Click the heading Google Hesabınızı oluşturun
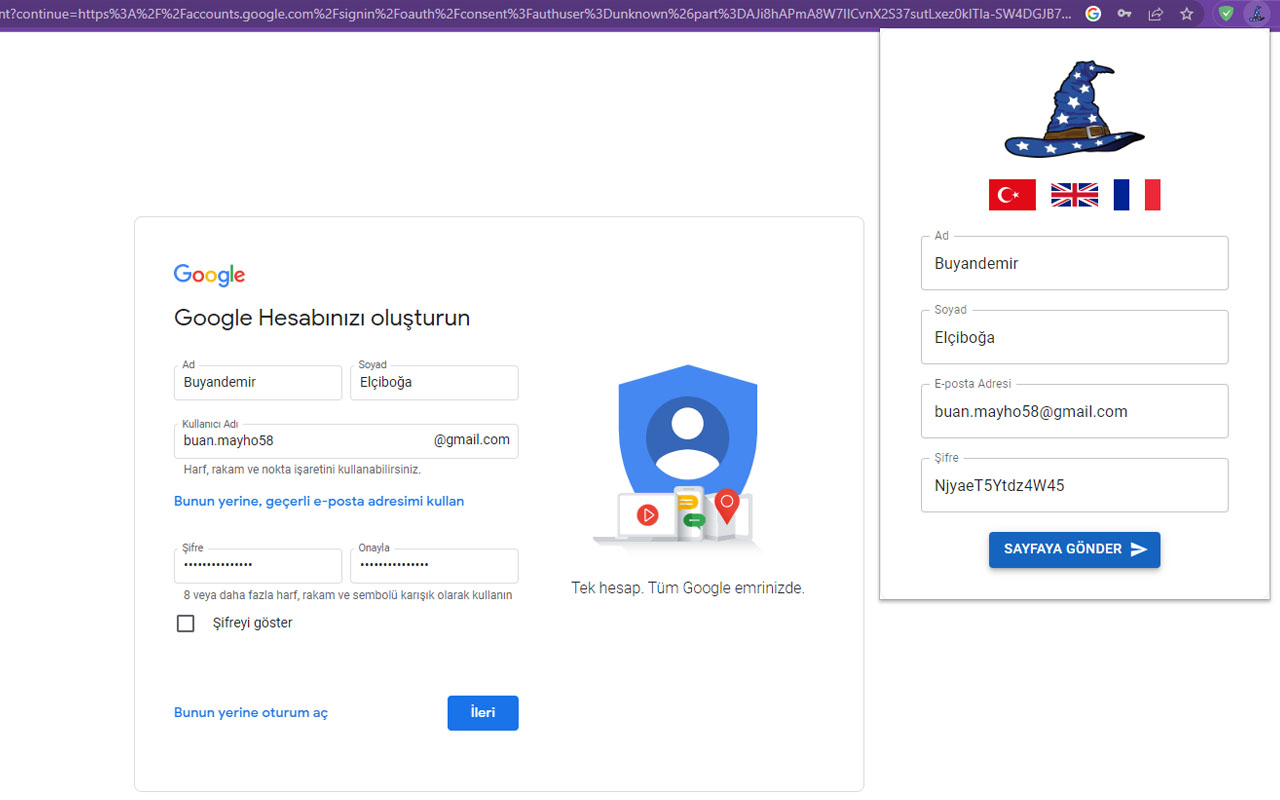Image resolution: width=1280 pixels, height=800 pixels. click(x=322, y=318)
